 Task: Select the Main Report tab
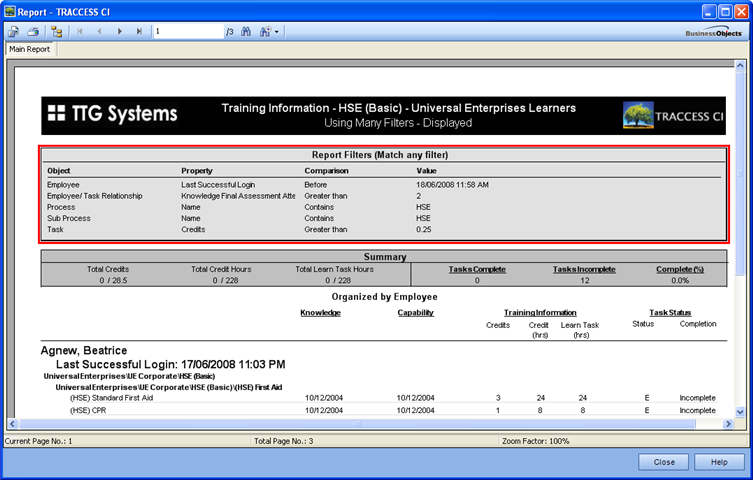tap(30, 49)
